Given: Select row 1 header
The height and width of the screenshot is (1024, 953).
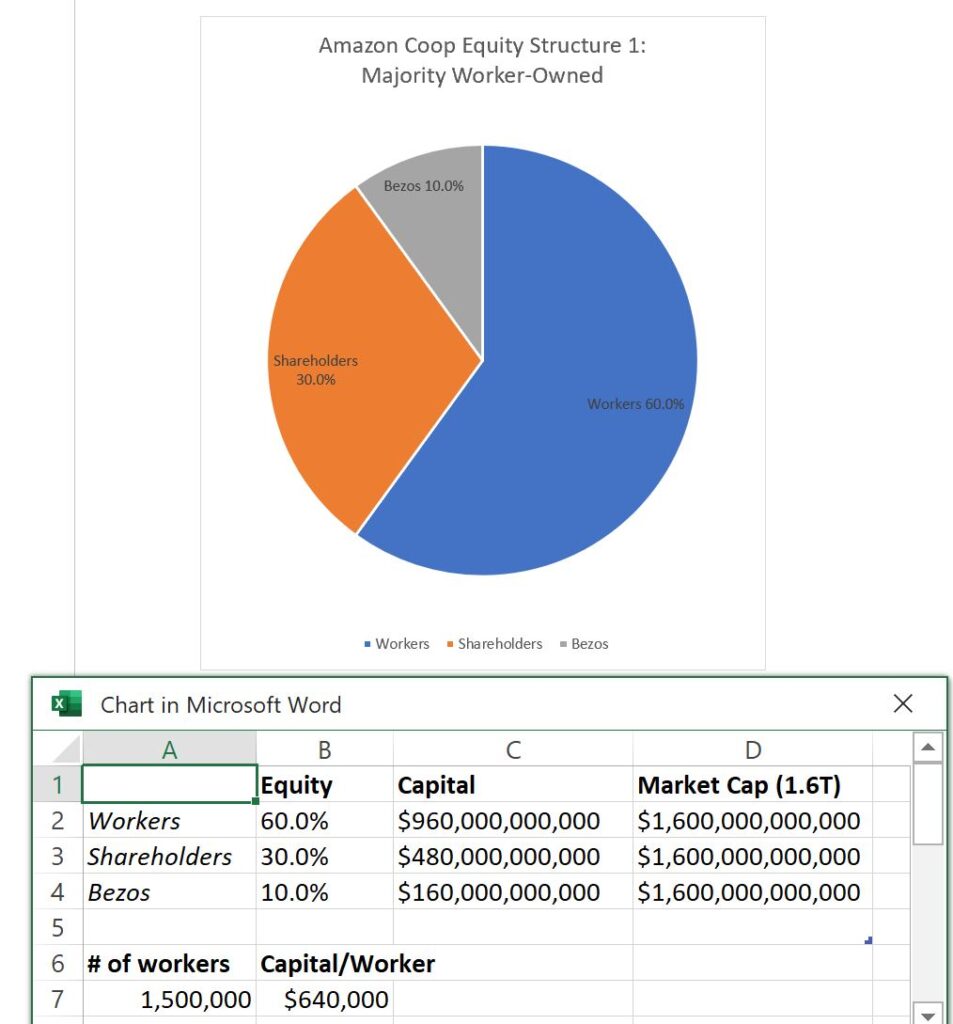Looking at the screenshot, I should point(57,784).
